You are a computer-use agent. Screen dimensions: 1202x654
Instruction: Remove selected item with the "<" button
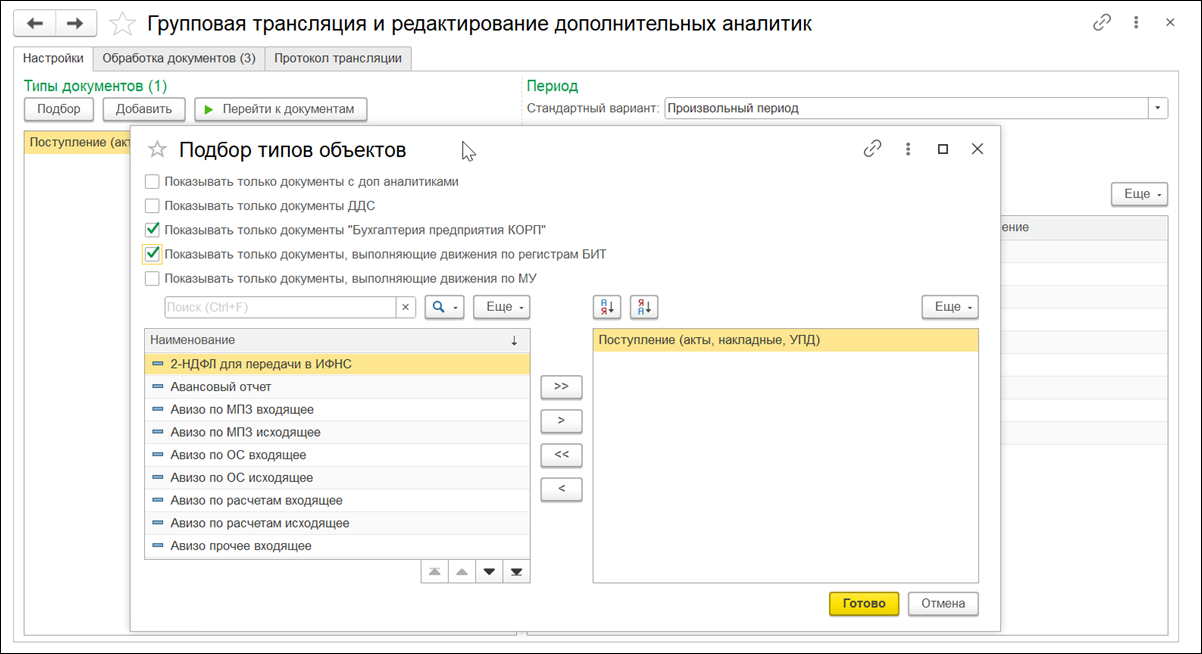pyautogui.click(x=561, y=489)
